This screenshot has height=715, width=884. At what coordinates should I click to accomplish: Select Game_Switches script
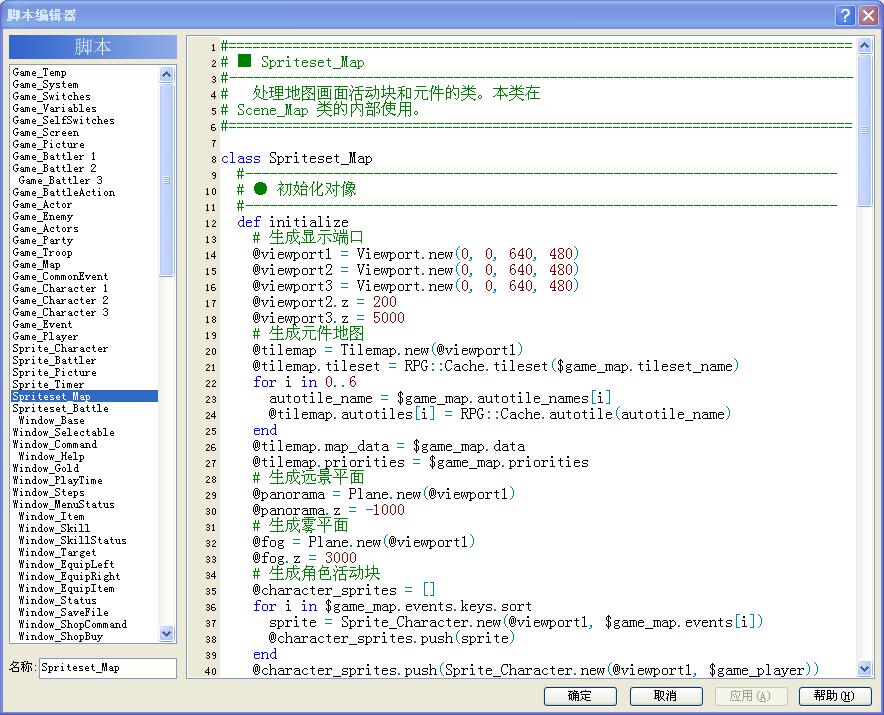coord(51,96)
